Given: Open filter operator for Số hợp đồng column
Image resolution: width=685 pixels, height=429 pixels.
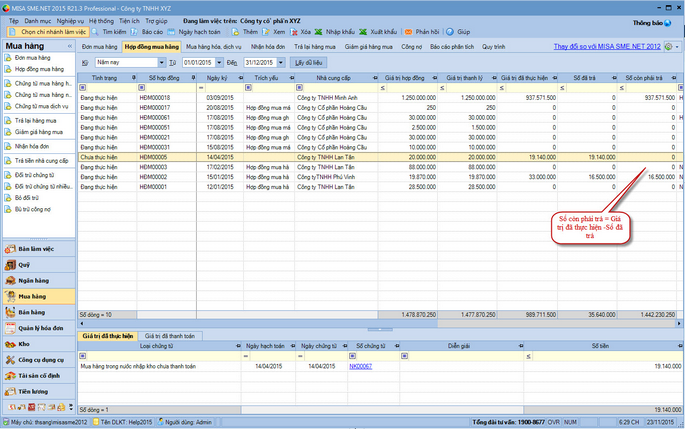Looking at the screenshot, I should tap(142, 88).
